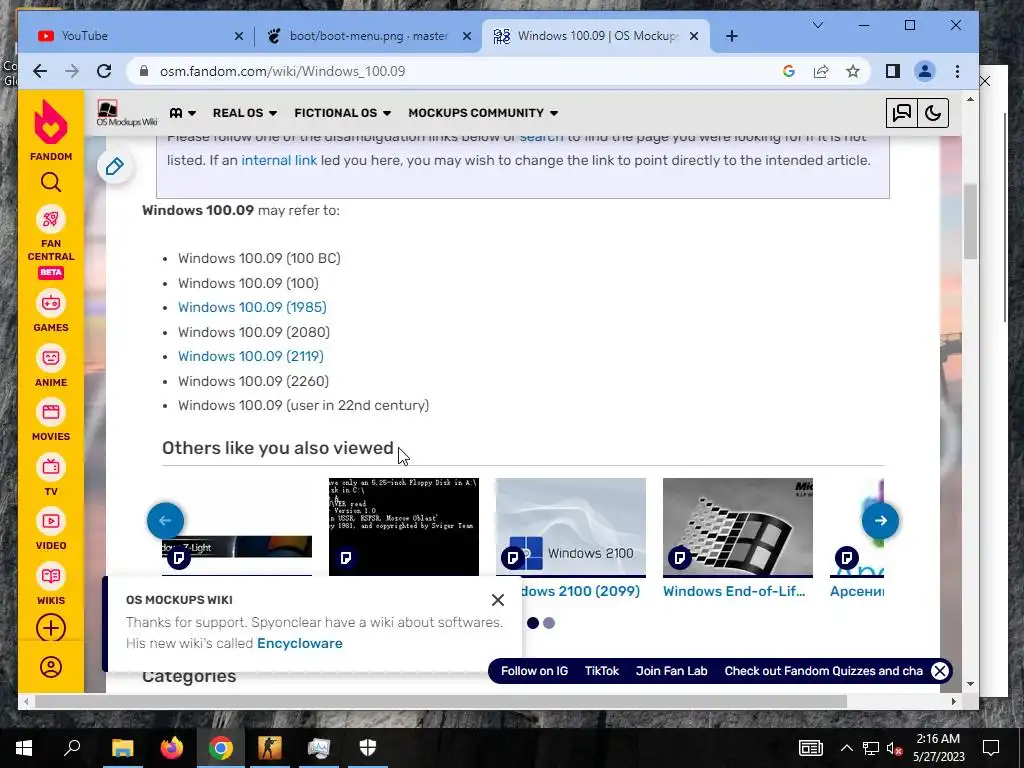Click the address bar URL field

click(457, 71)
